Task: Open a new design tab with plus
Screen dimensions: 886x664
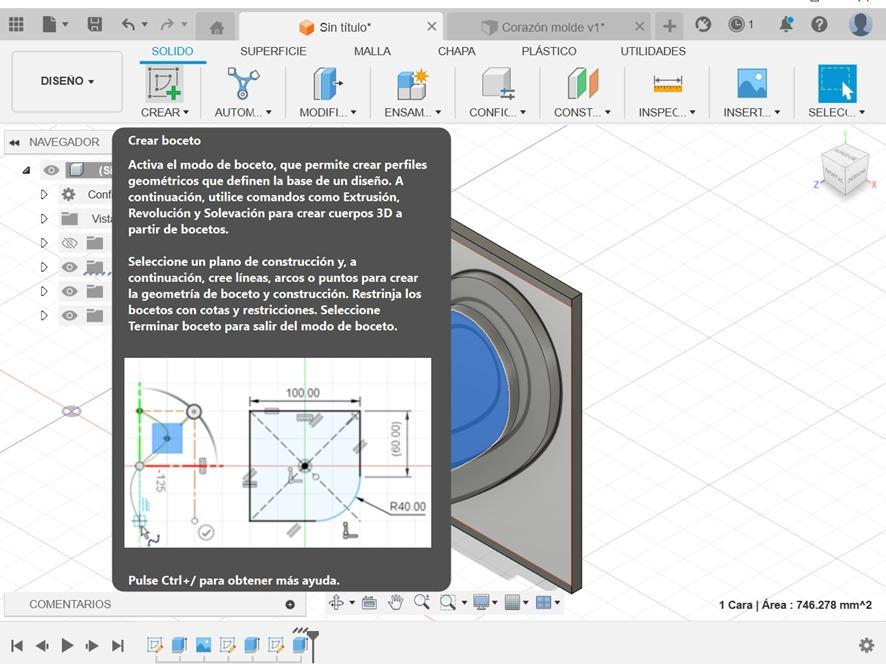Action: click(670, 26)
